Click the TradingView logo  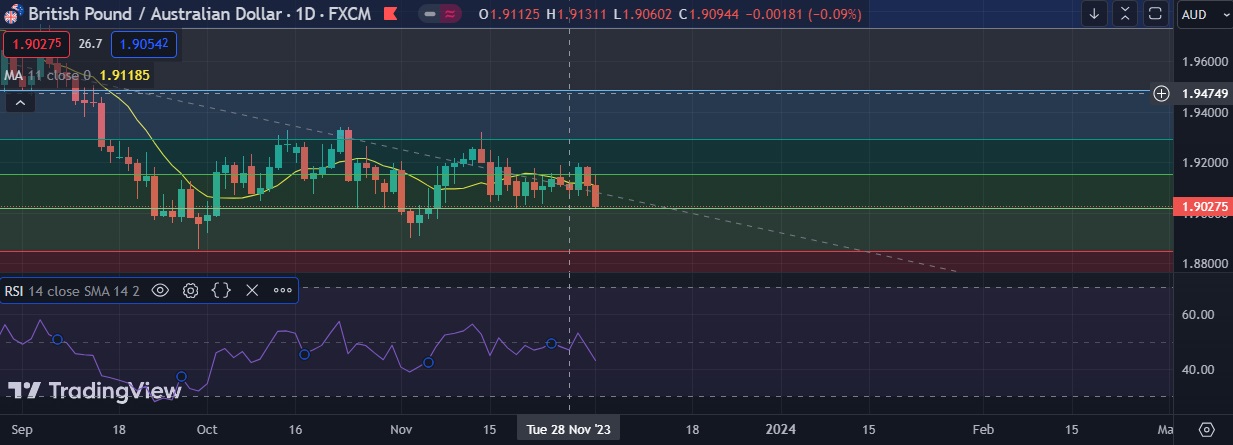pos(95,391)
